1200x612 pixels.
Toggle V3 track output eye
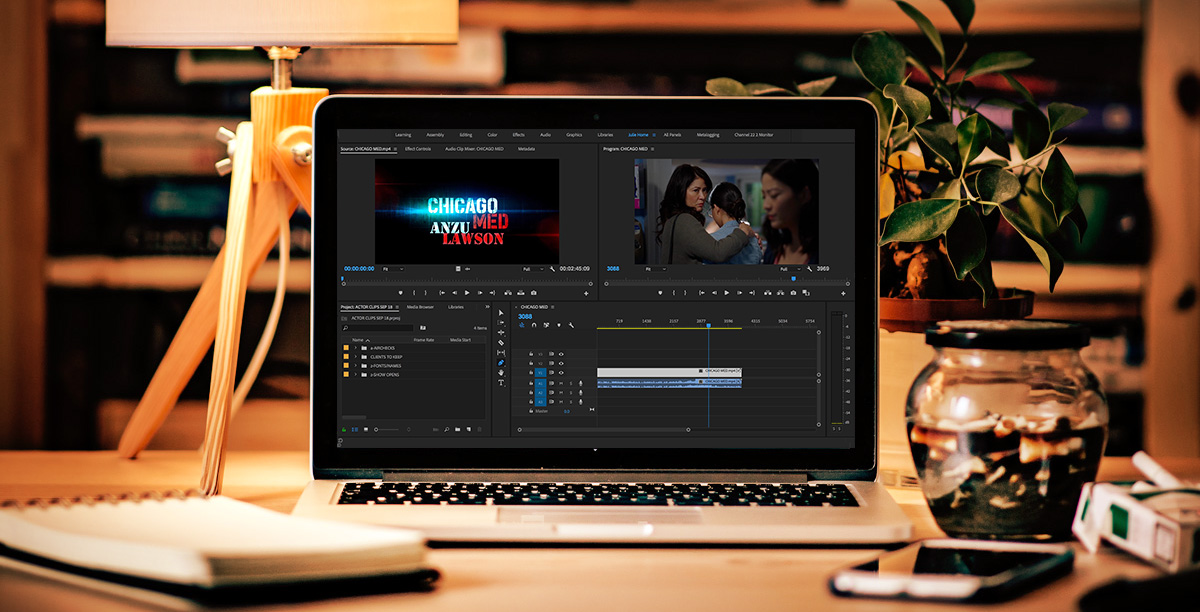(561, 354)
